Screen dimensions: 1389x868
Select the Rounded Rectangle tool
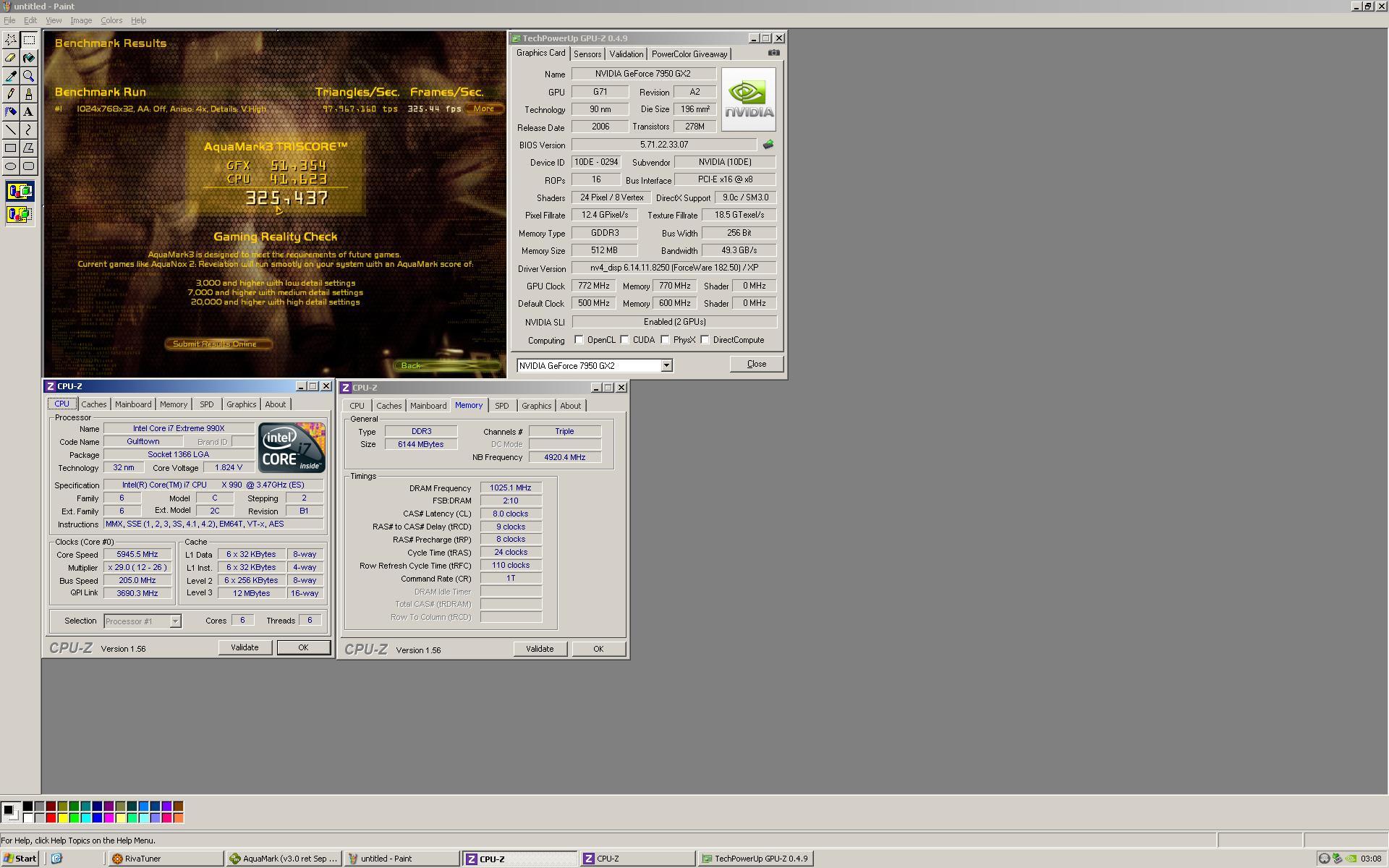[29, 166]
